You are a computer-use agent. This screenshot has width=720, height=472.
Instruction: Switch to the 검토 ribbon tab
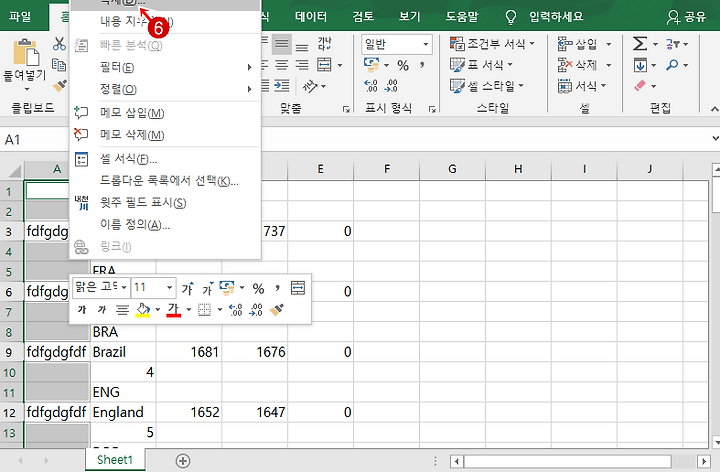363,17
